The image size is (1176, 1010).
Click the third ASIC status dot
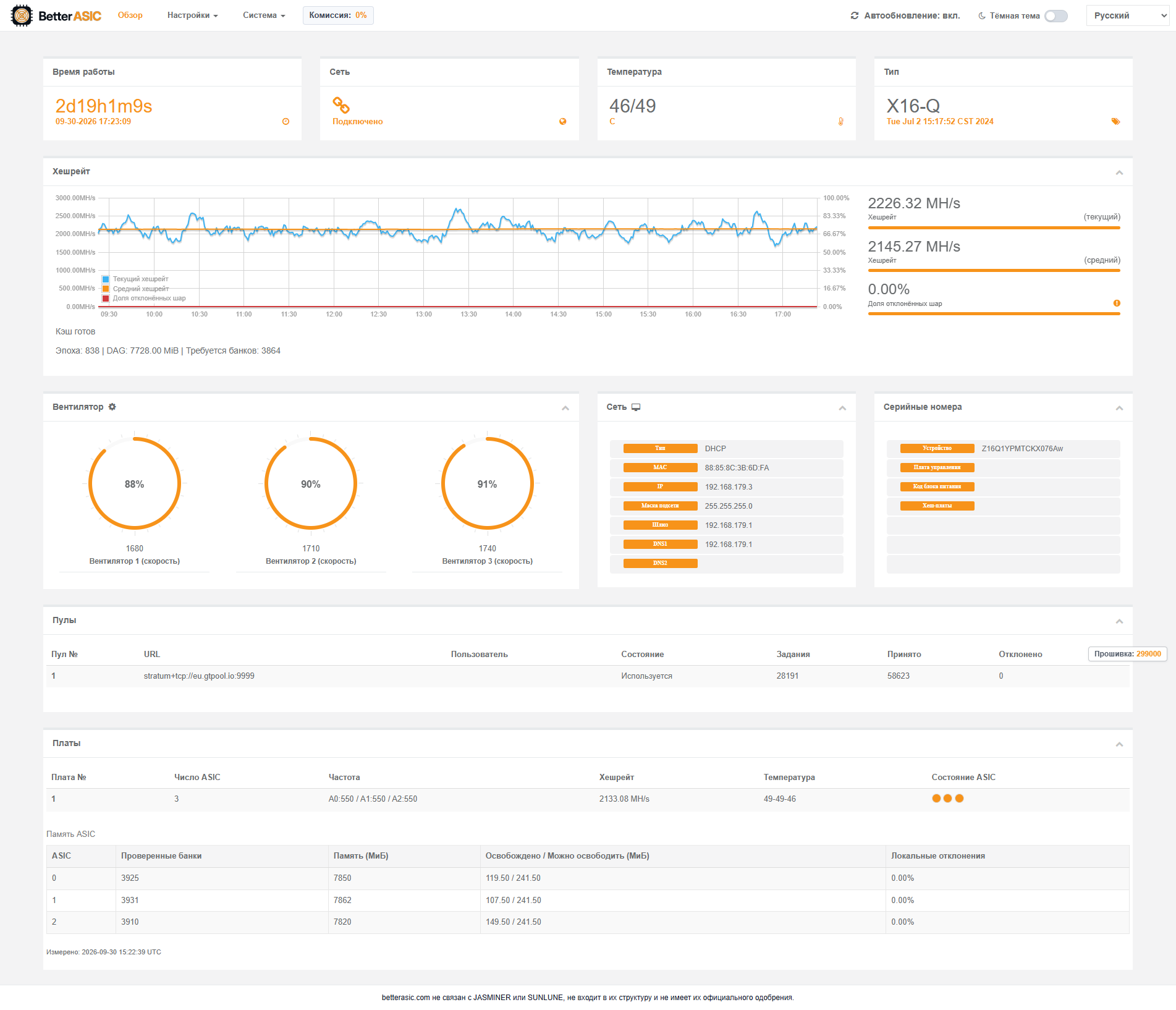(x=959, y=799)
